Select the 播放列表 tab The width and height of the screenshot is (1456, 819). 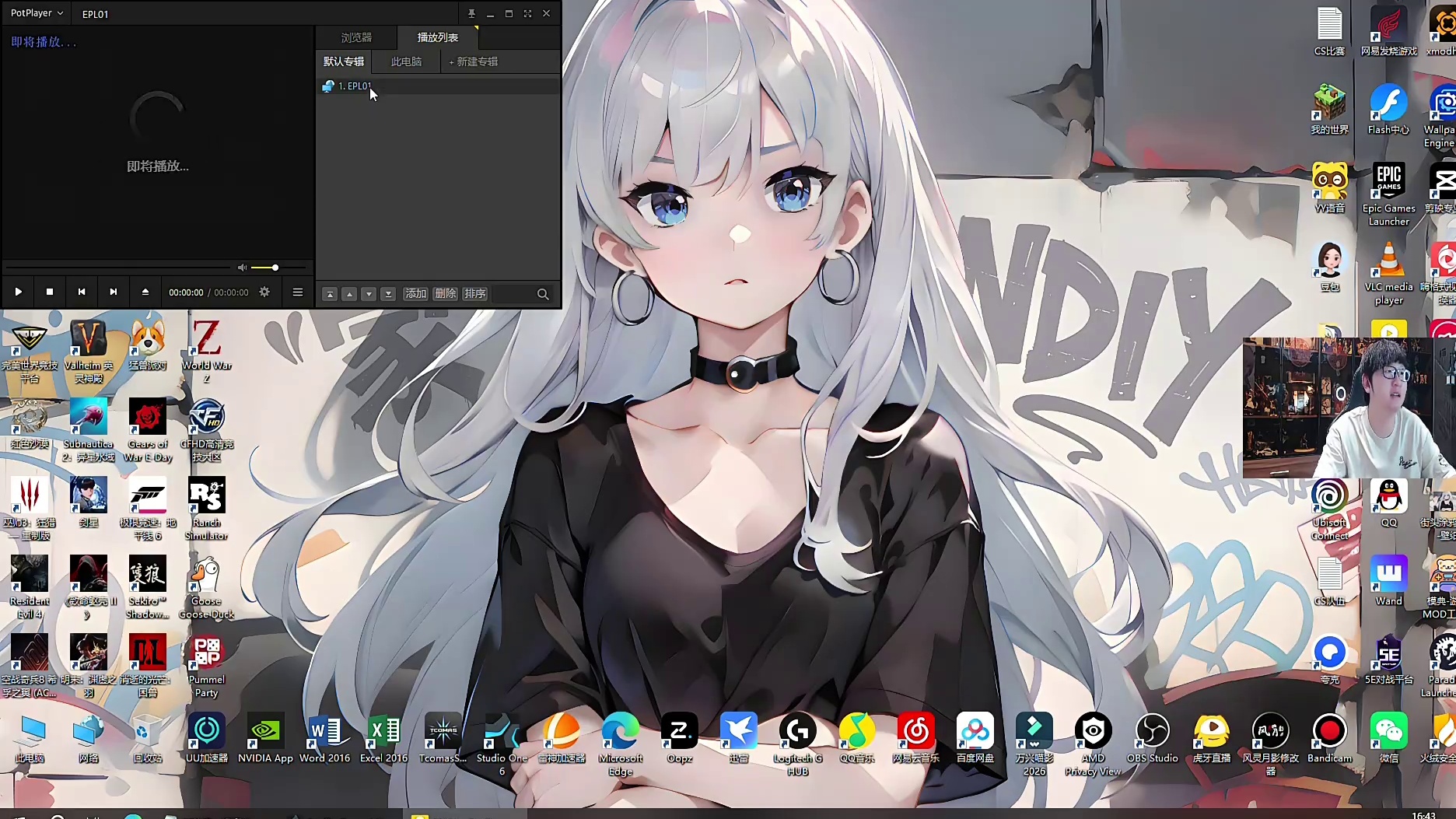pos(437,37)
